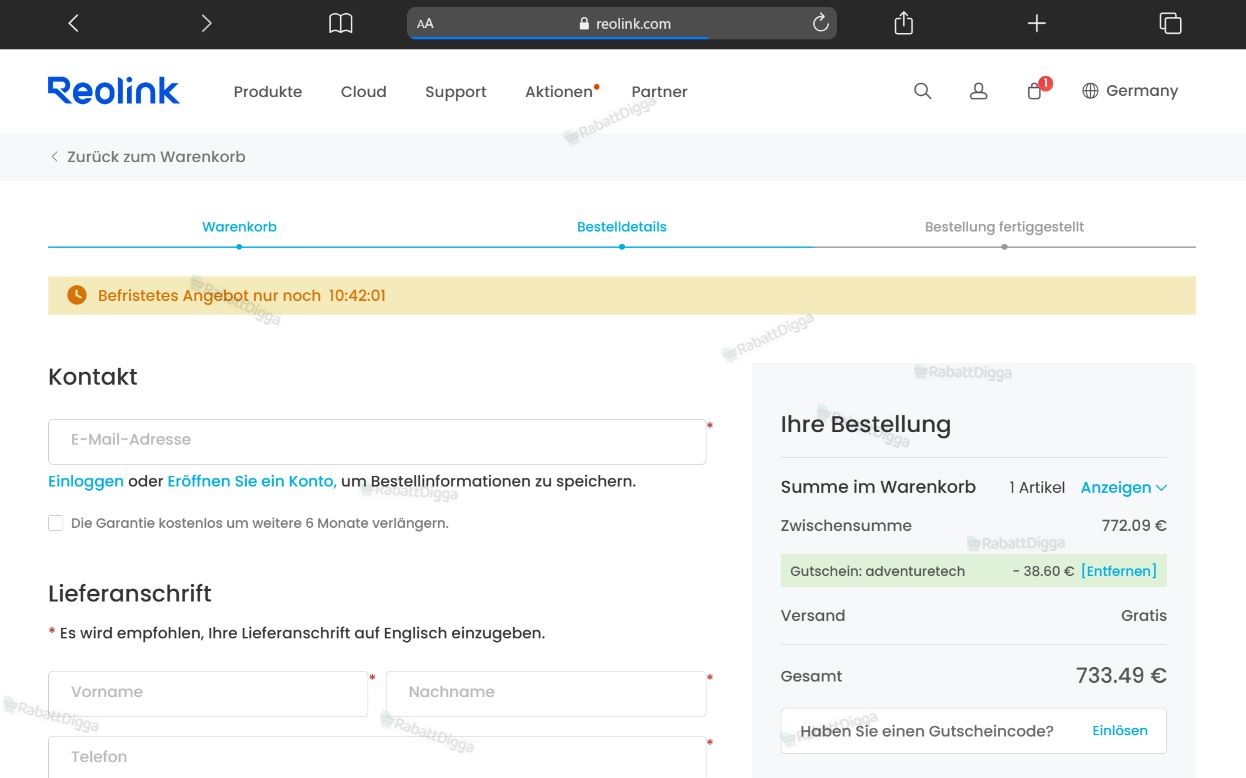This screenshot has height=778, width=1246.
Task: Go forward with Safari forward arrow
Action: (x=206, y=23)
